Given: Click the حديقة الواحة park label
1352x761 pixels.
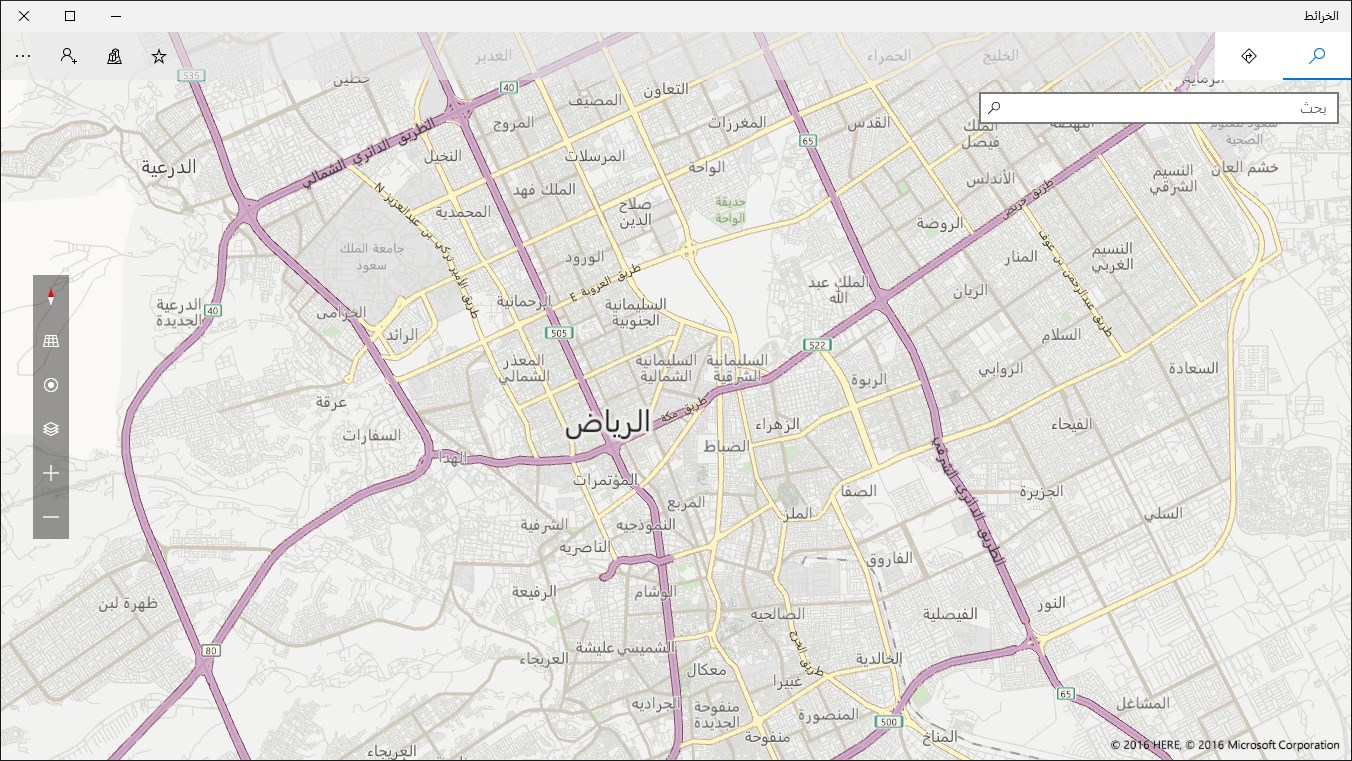Looking at the screenshot, I should point(731,209).
